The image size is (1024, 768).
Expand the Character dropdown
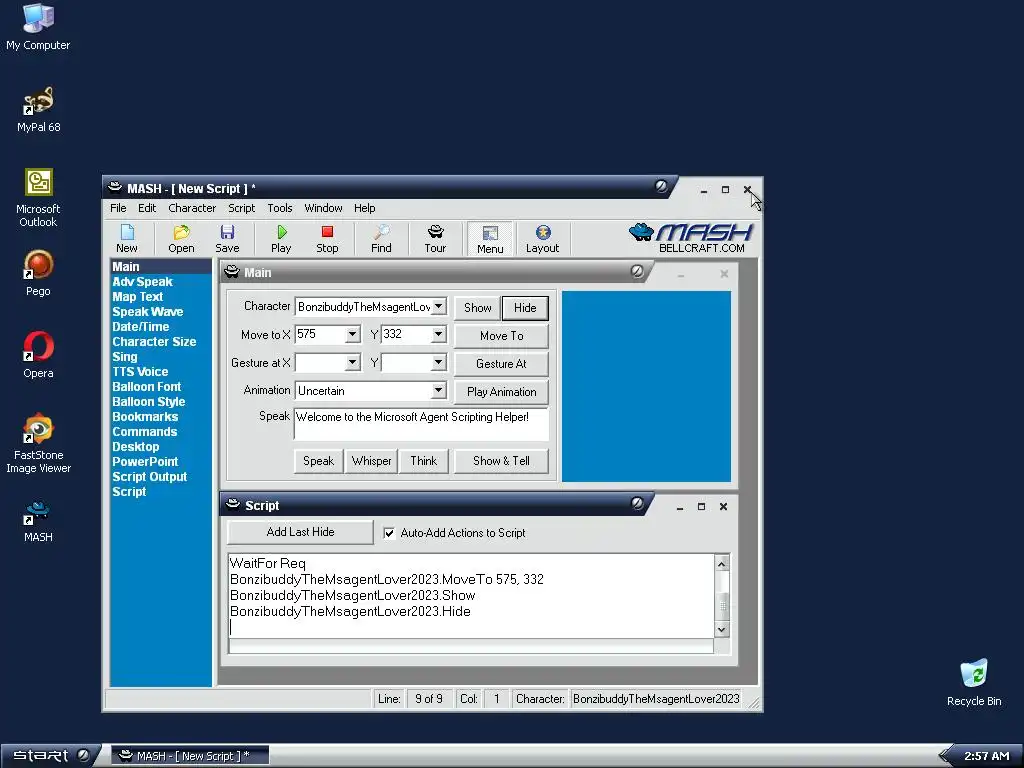click(439, 306)
